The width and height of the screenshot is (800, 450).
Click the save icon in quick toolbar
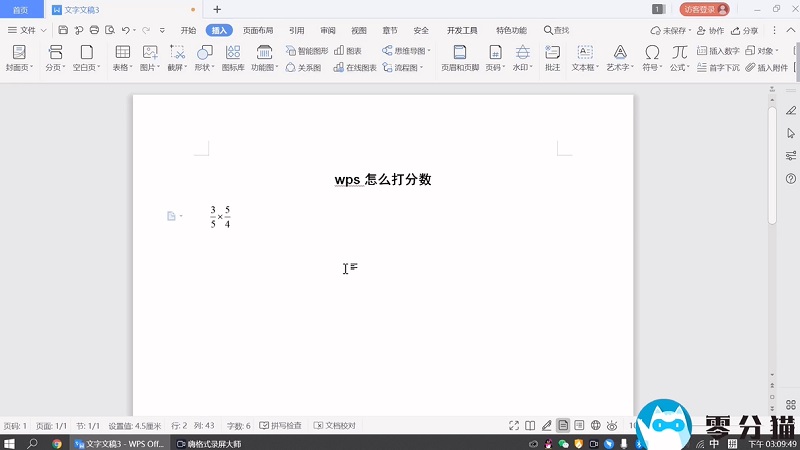63,31
